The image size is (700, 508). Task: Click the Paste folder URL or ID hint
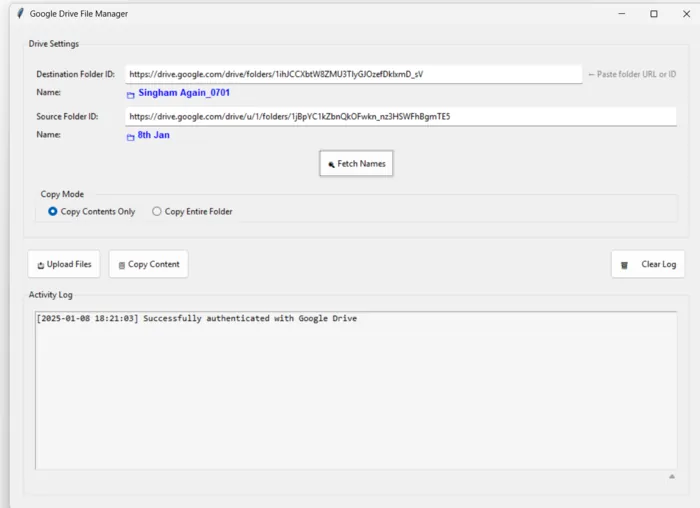[632, 74]
